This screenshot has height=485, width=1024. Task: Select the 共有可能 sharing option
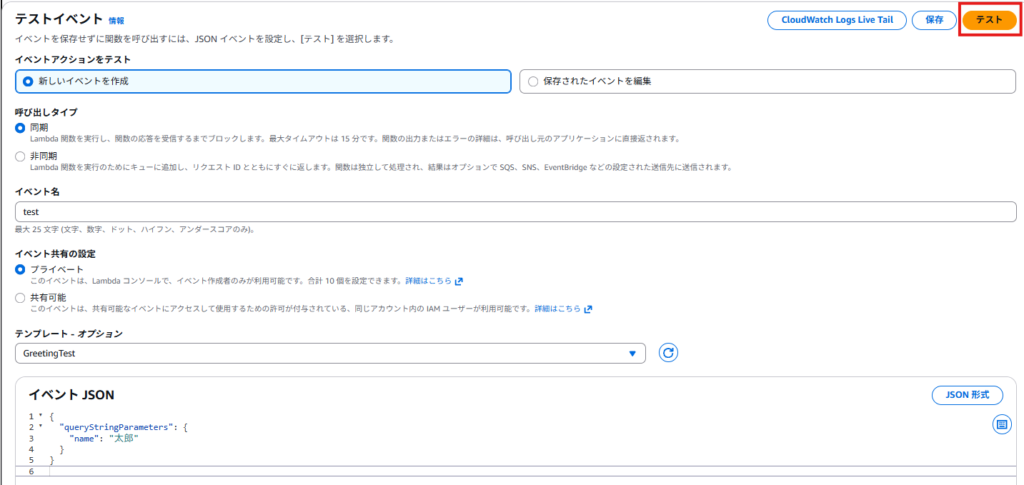click(20, 298)
